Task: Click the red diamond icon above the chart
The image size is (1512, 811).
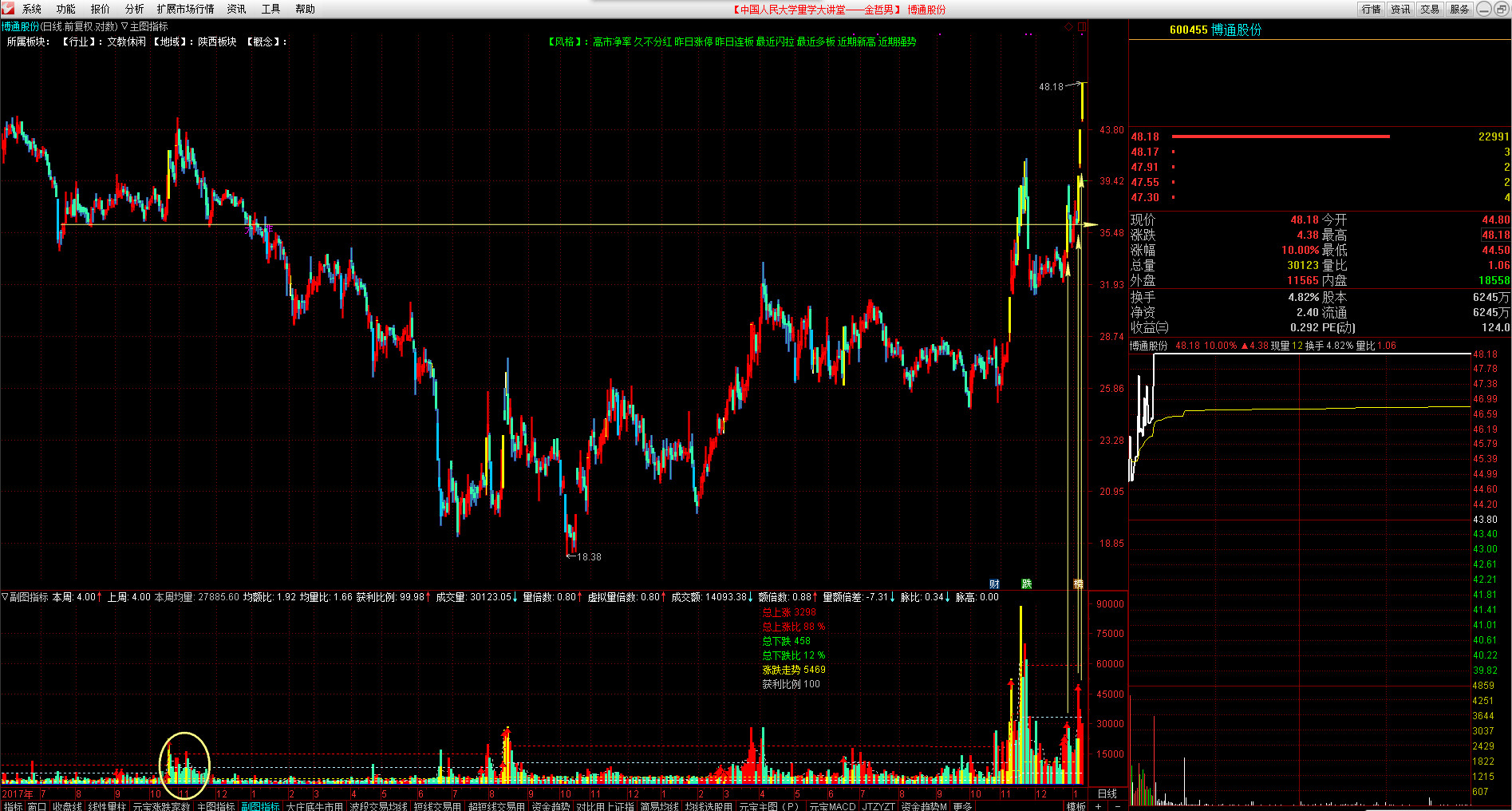Action: pos(1068,27)
